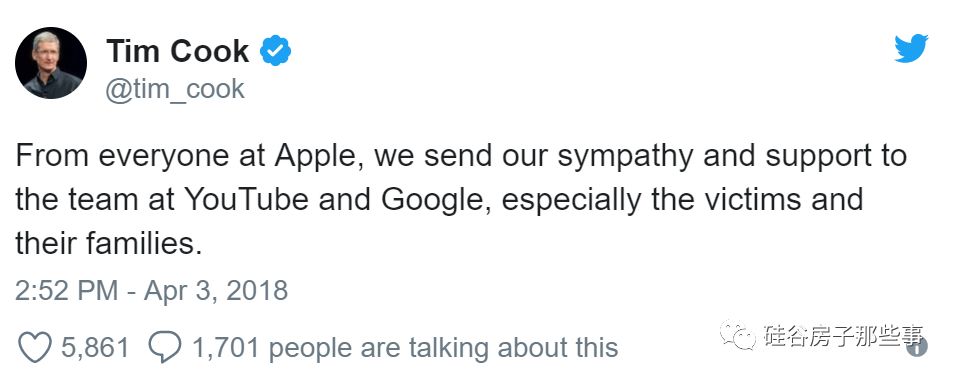Like the tweet with the heart icon
Image resolution: width=954 pixels, height=377 pixels.
[35, 348]
